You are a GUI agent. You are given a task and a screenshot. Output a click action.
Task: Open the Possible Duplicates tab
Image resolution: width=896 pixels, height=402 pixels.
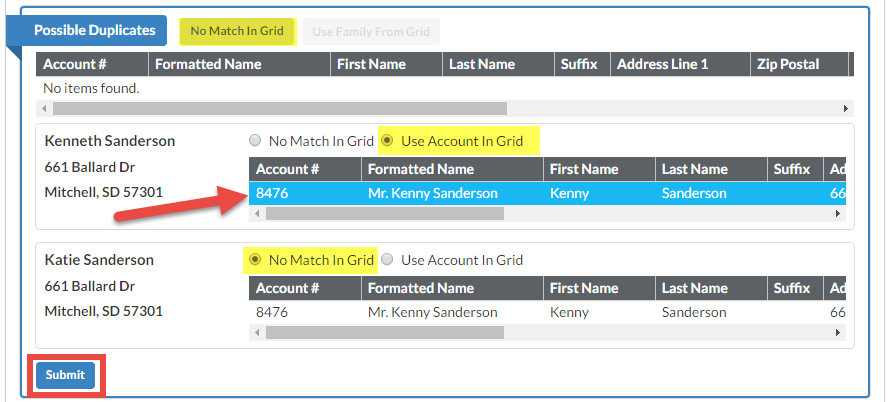click(x=94, y=30)
